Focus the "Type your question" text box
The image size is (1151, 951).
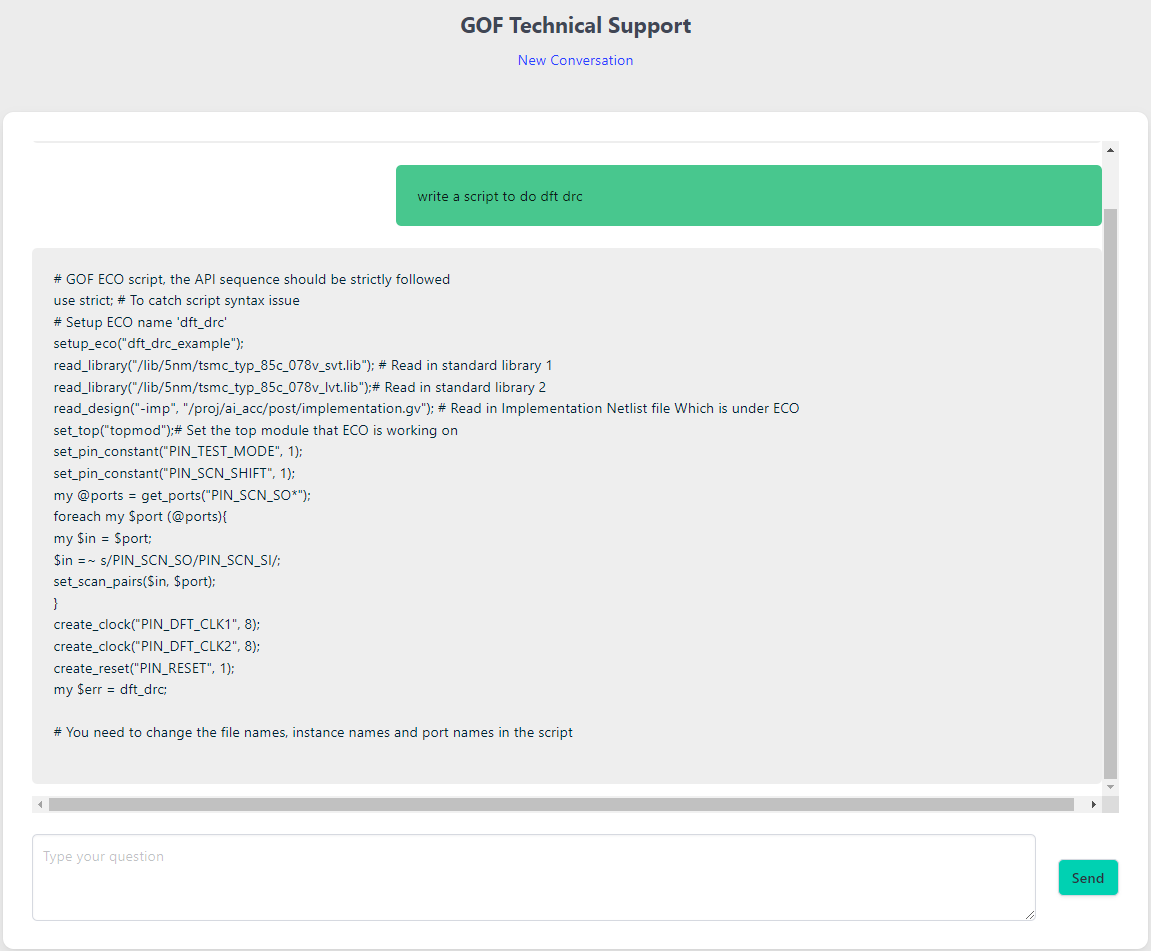533,877
